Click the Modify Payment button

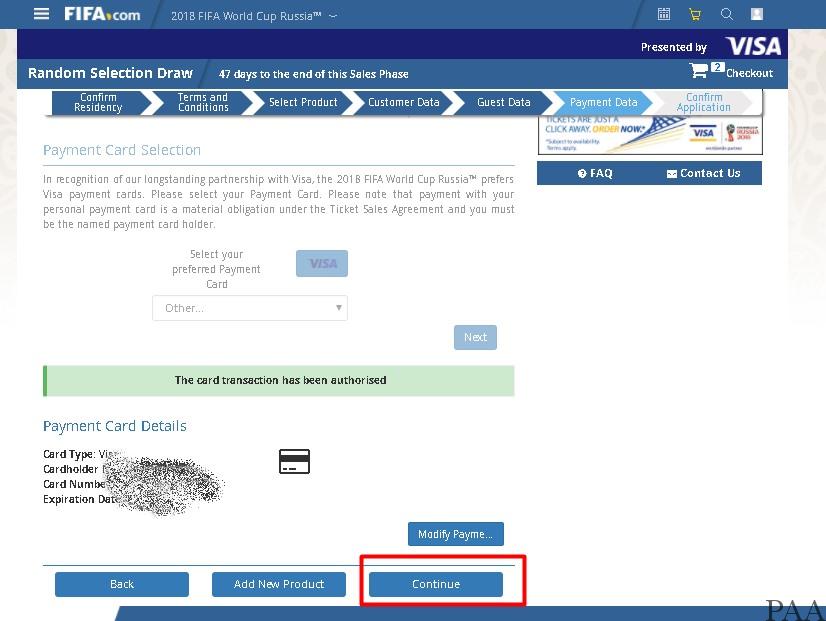[456, 534]
